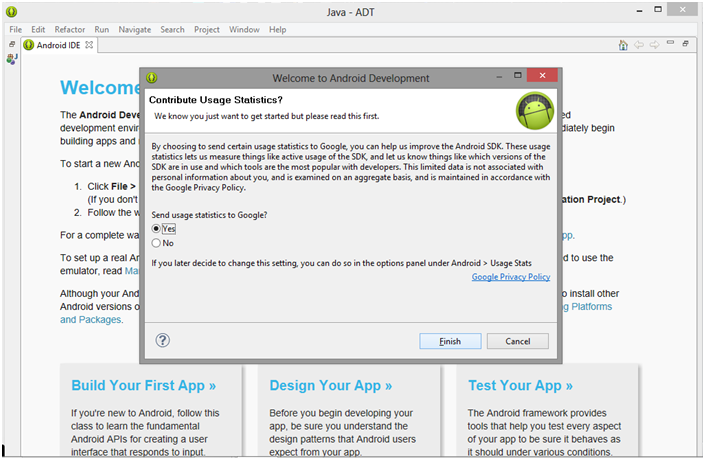Click the dialog title bar Android icon
Viewport: 705px width, 460px height.
pos(152,78)
